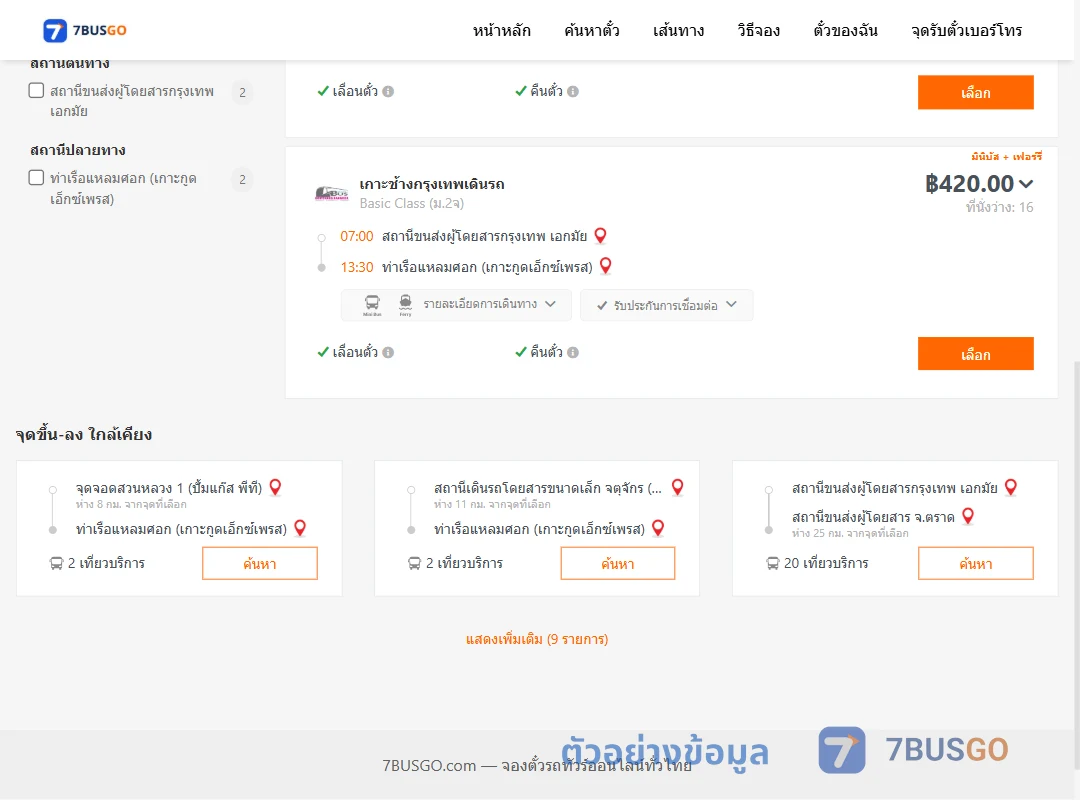Viewport: 1080px width, 800px height.
Task: Click แสดงเพิ่มเติม (9 รายการ) link
Action: click(x=537, y=639)
